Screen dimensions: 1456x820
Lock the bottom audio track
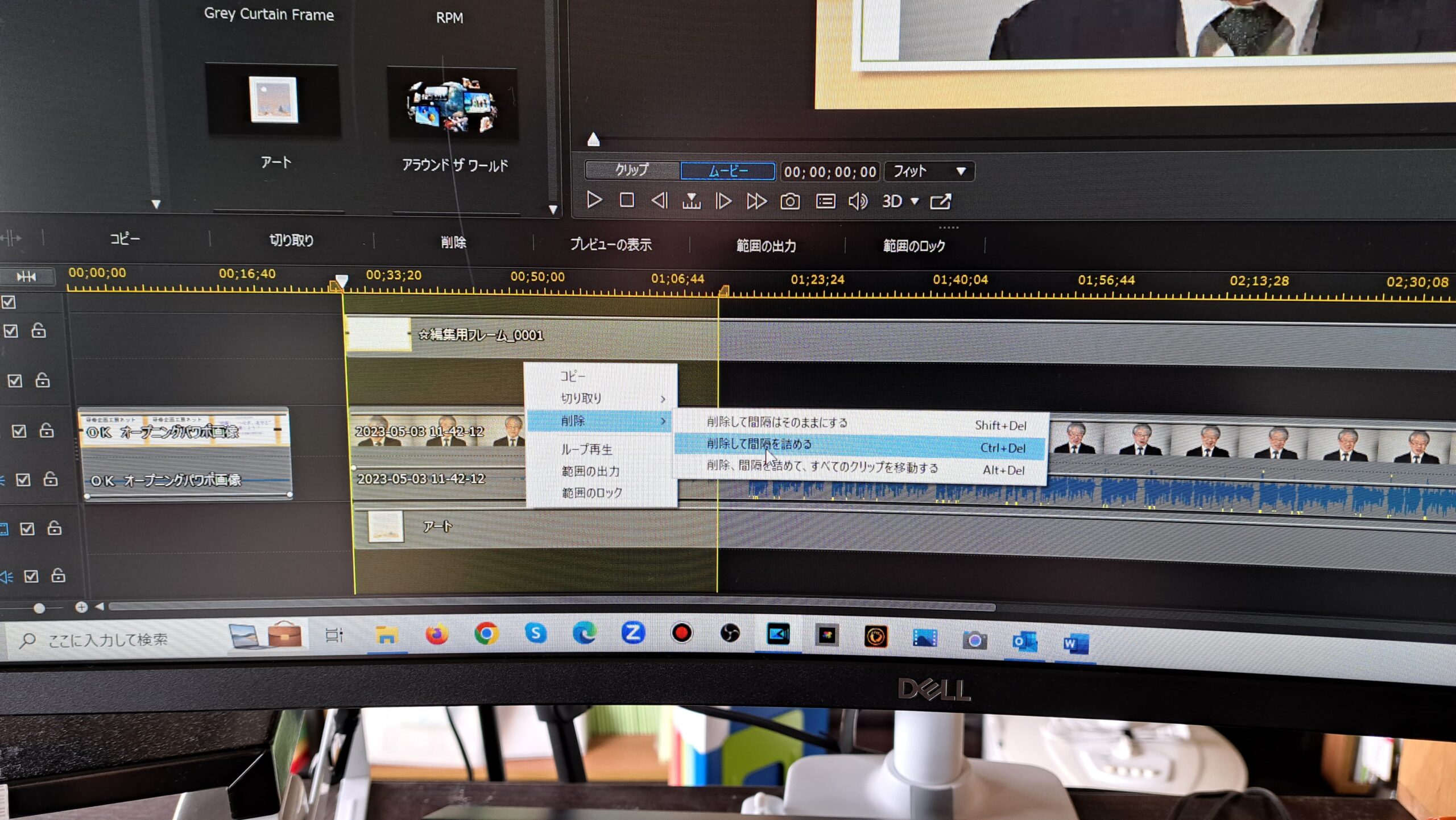(x=58, y=575)
